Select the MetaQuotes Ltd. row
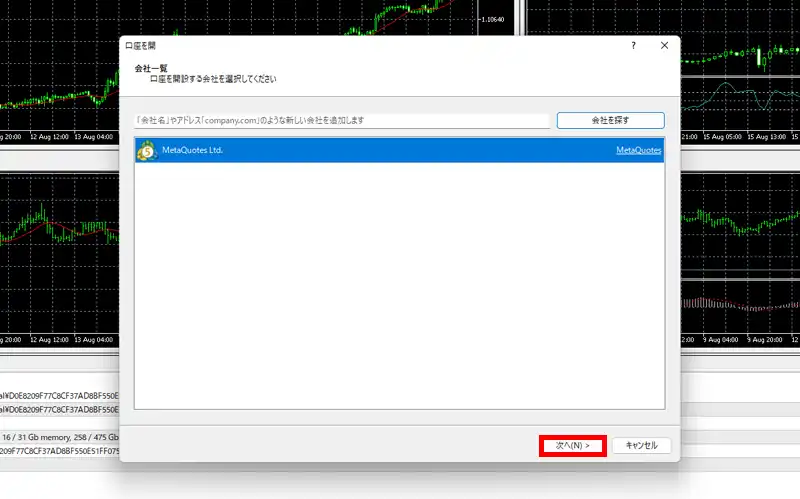 (x=399, y=150)
